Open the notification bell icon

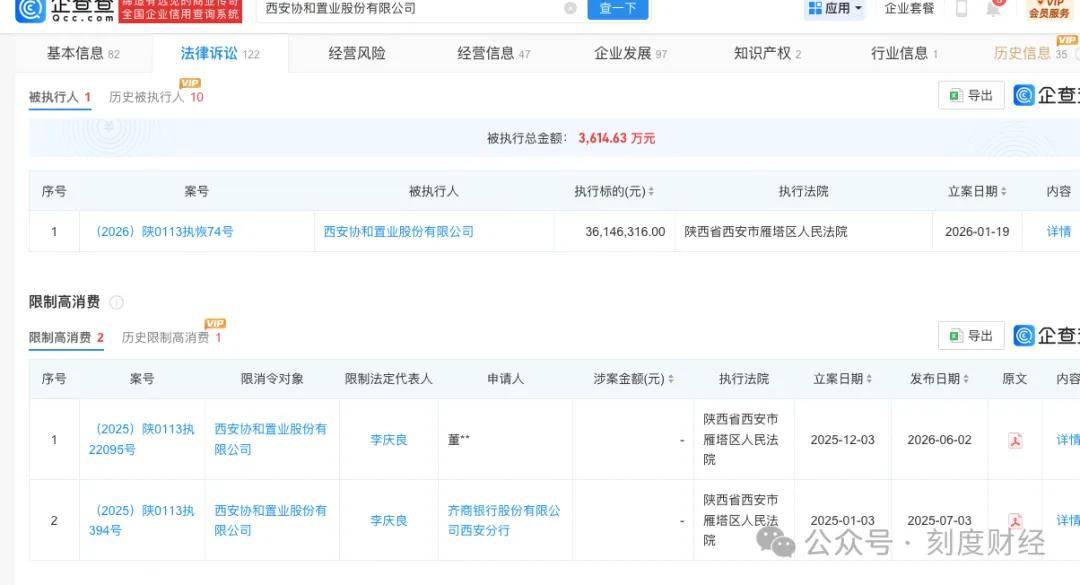993,8
